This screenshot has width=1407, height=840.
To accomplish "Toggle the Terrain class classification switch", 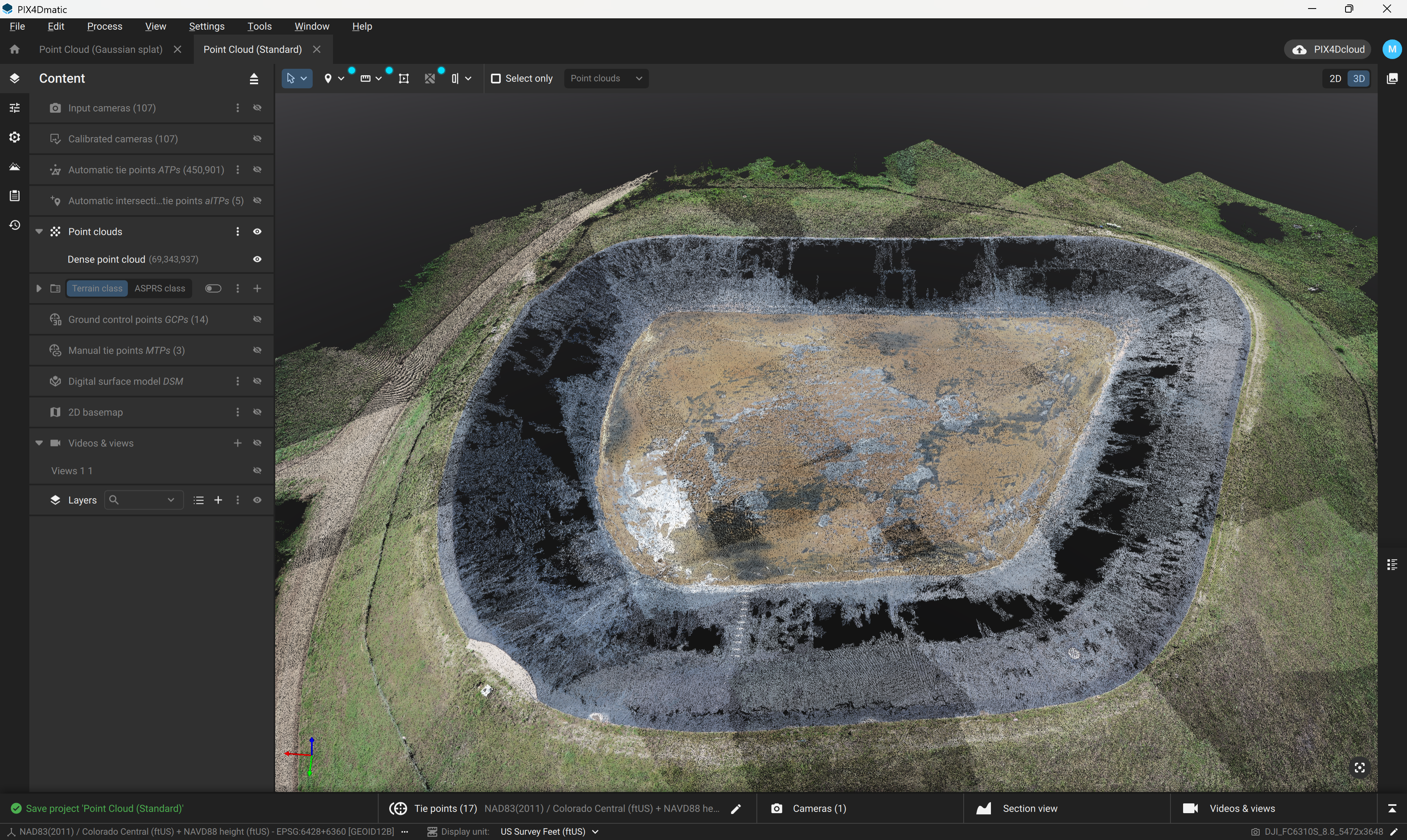I will [213, 288].
